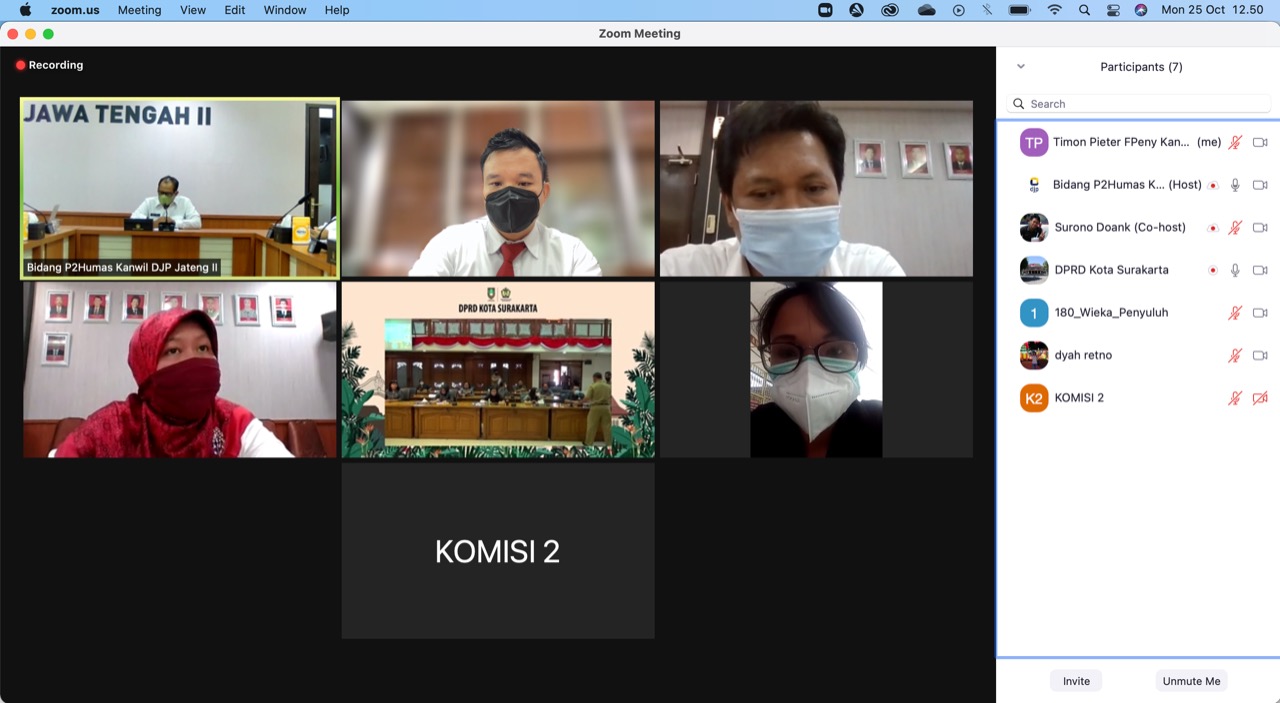Open Zoom status icon in macOS menu bar
The width and height of the screenshot is (1280, 703).
(825, 10)
